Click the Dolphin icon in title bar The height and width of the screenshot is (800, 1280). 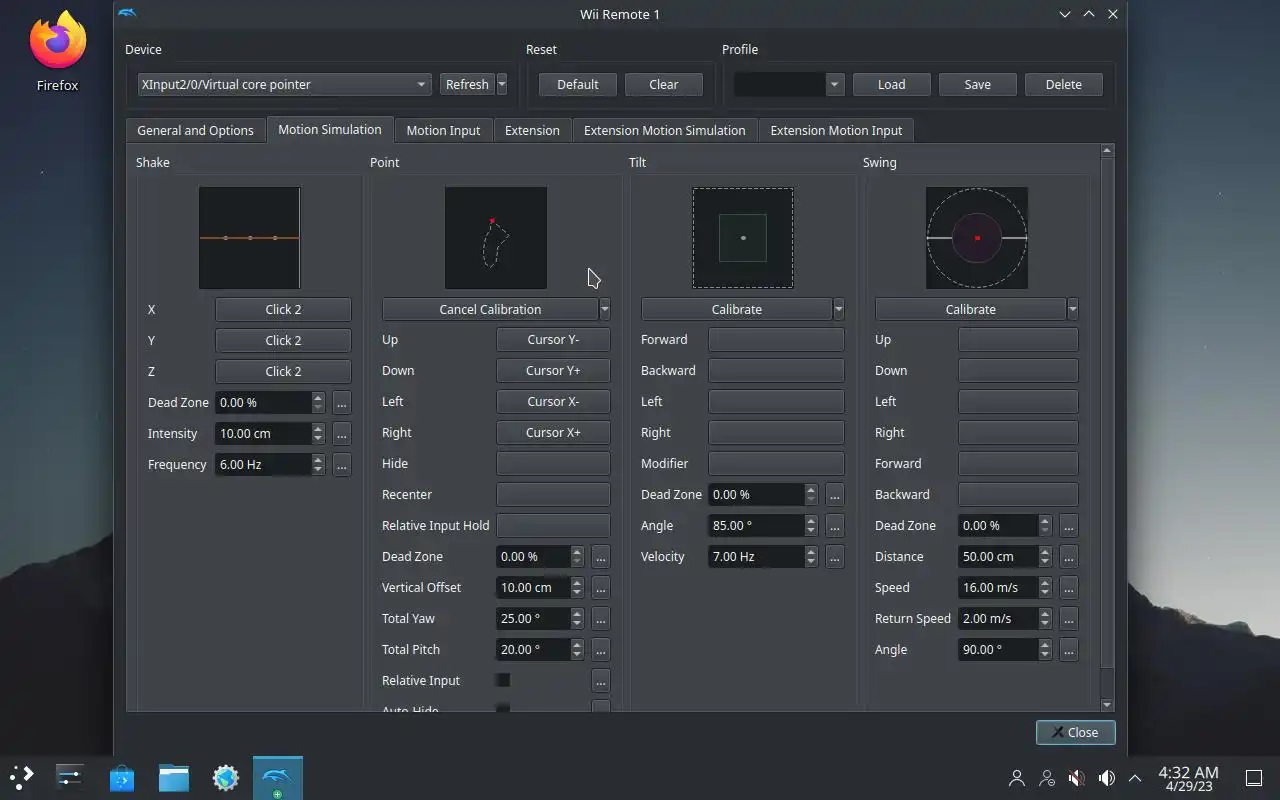pyautogui.click(x=127, y=14)
